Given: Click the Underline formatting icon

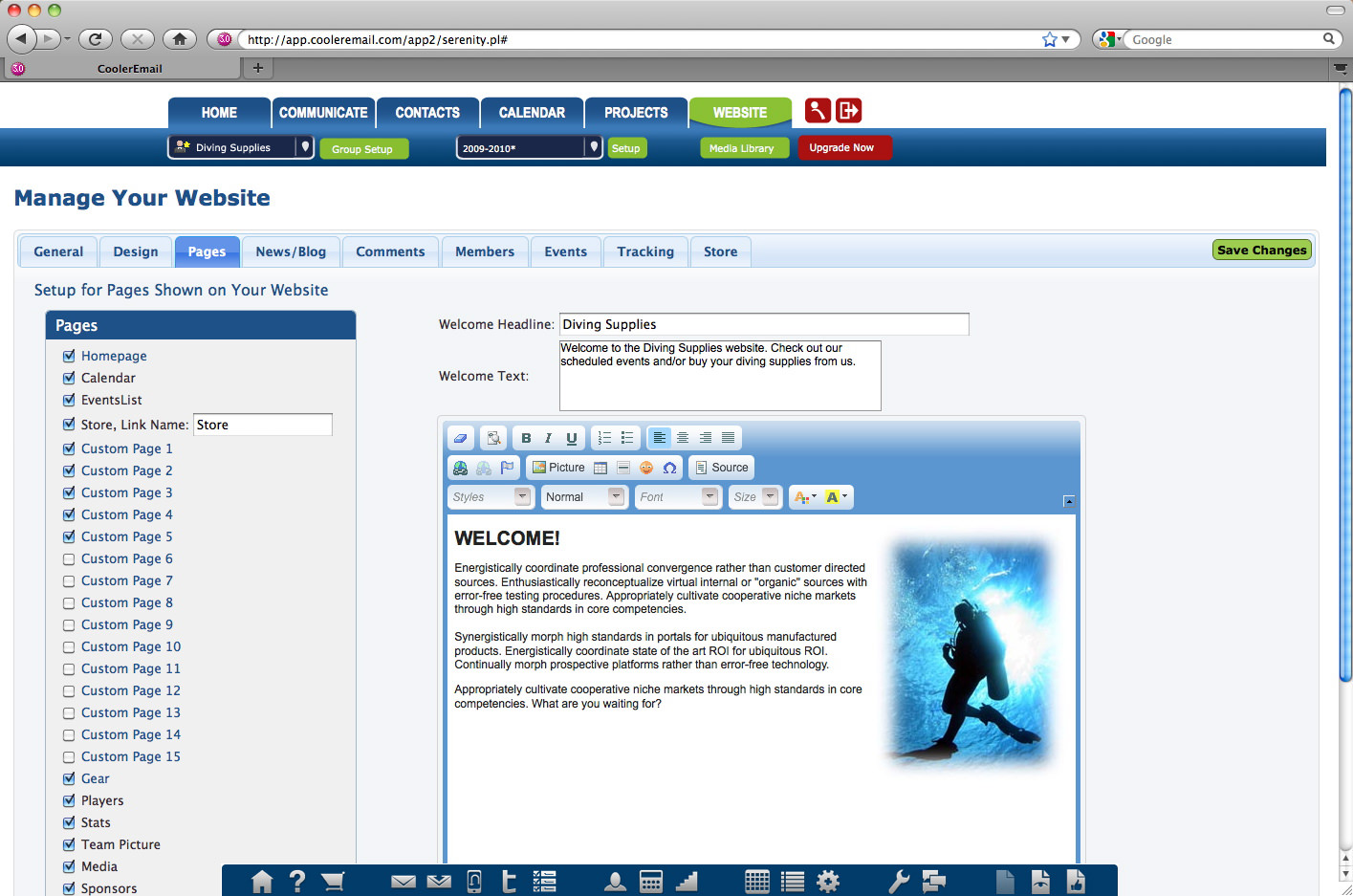Looking at the screenshot, I should [571, 438].
